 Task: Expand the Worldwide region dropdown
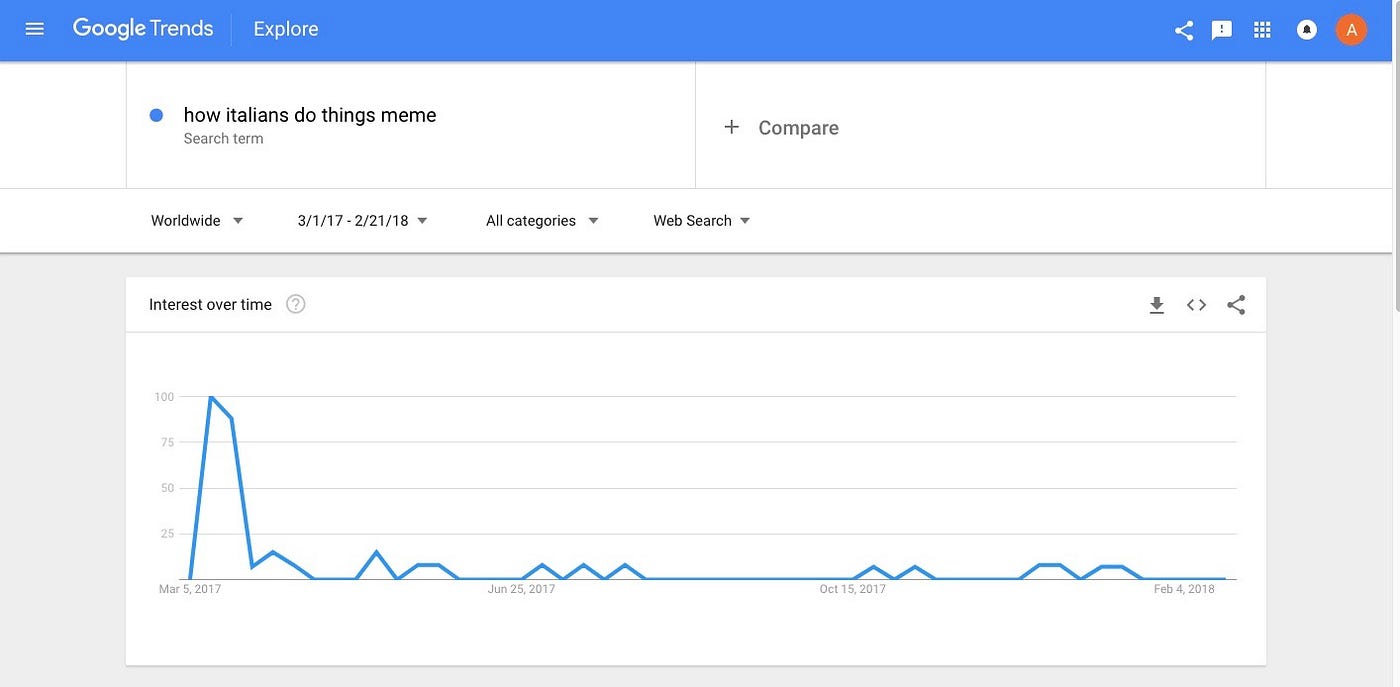pyautogui.click(x=197, y=221)
